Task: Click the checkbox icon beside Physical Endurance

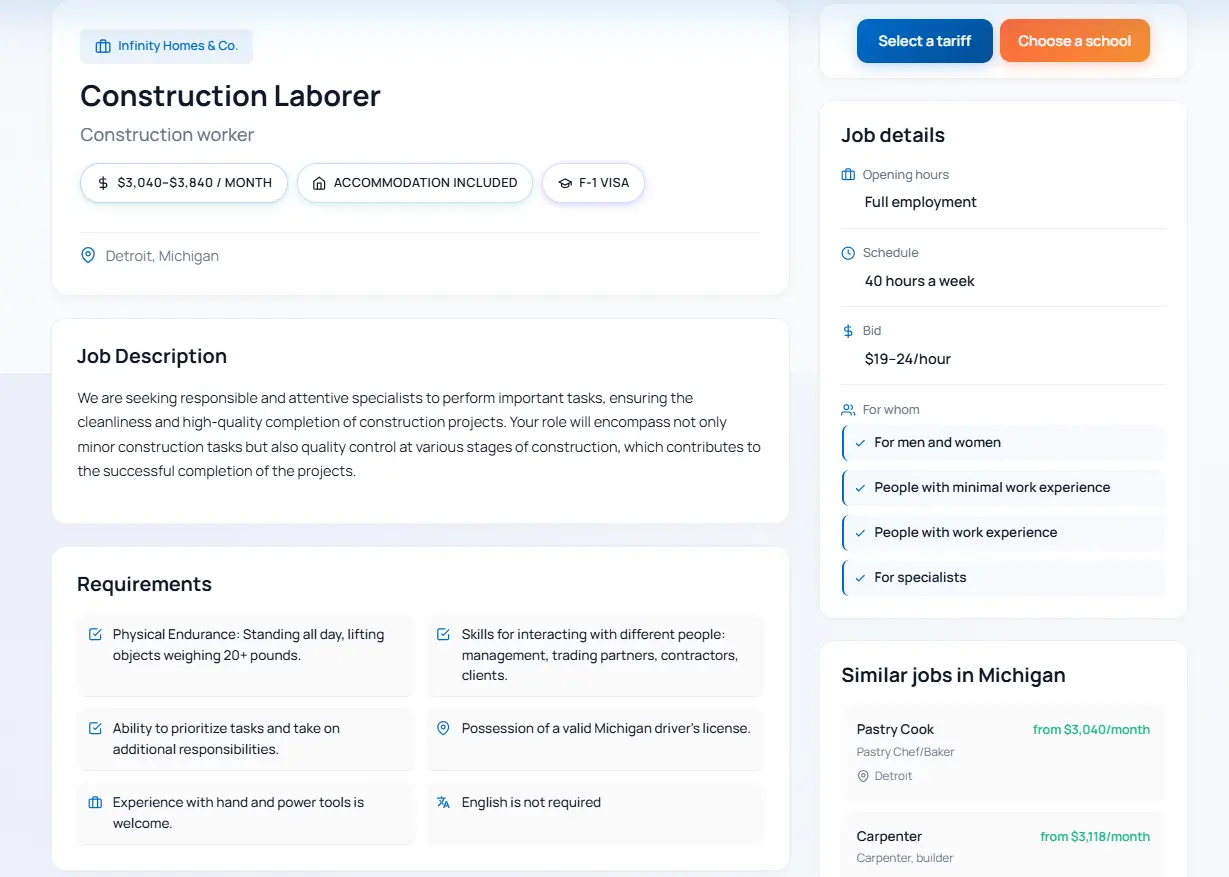Action: coord(95,634)
